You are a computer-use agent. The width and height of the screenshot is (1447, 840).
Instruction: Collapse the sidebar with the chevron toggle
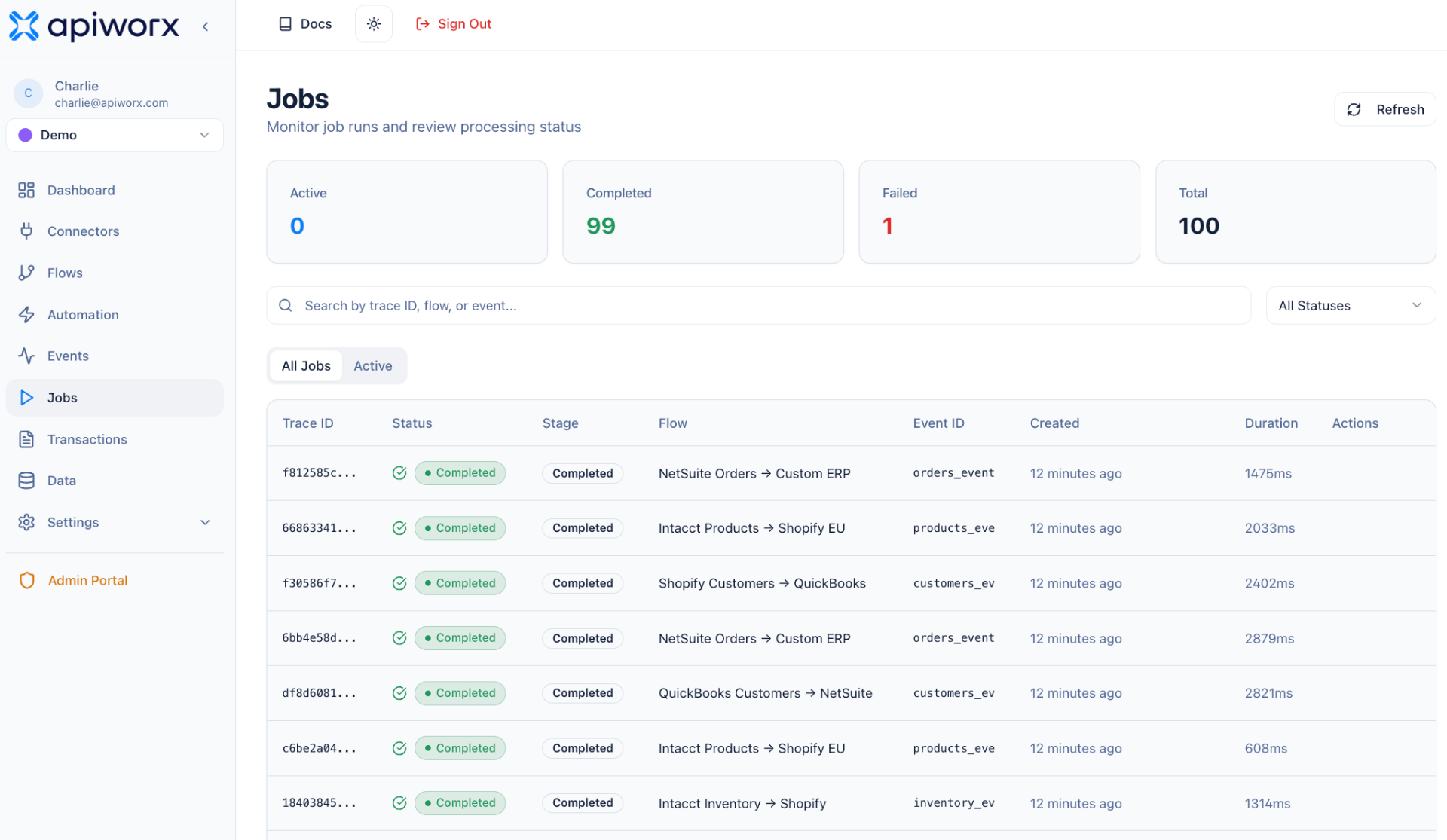click(x=205, y=25)
